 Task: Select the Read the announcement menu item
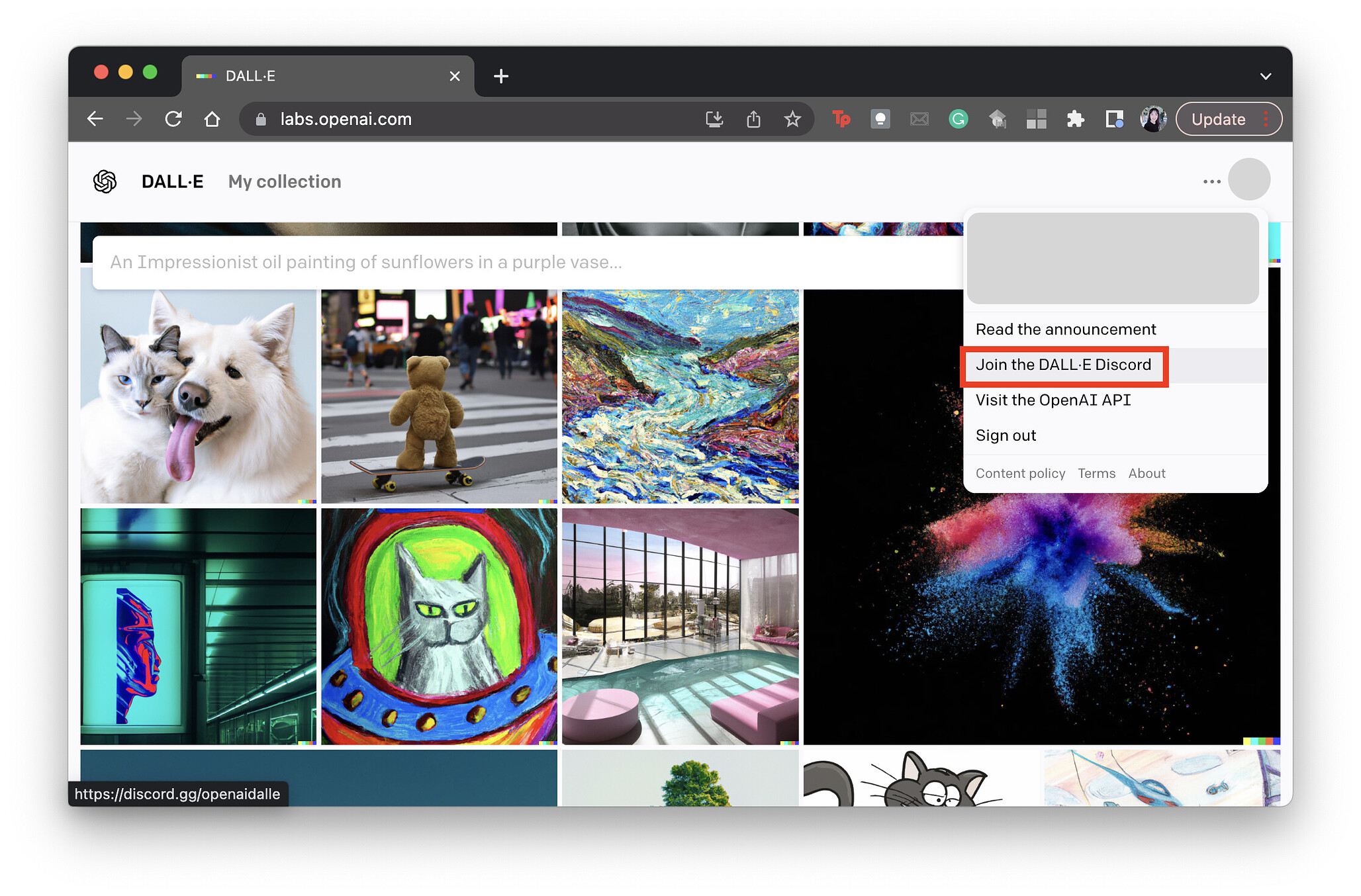point(1065,329)
